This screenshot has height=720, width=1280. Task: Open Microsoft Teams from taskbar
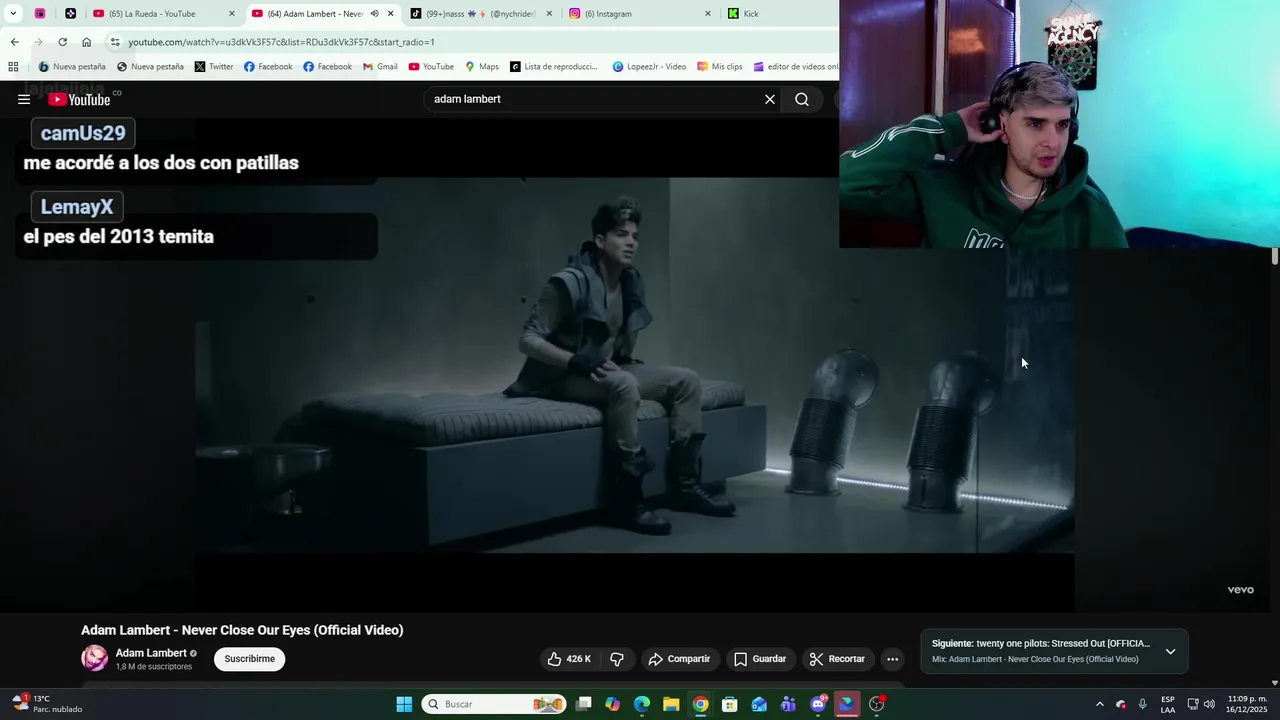point(788,704)
